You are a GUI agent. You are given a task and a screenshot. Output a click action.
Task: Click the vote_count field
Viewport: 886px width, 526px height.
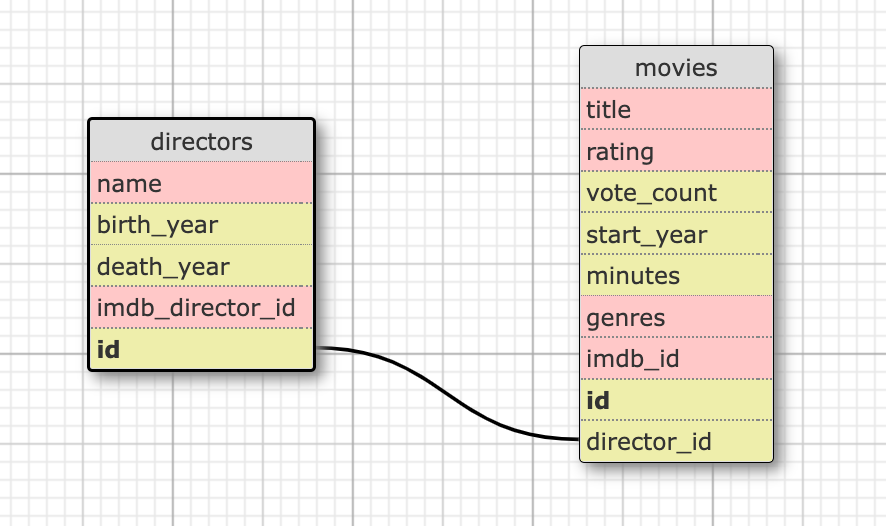coord(676,193)
